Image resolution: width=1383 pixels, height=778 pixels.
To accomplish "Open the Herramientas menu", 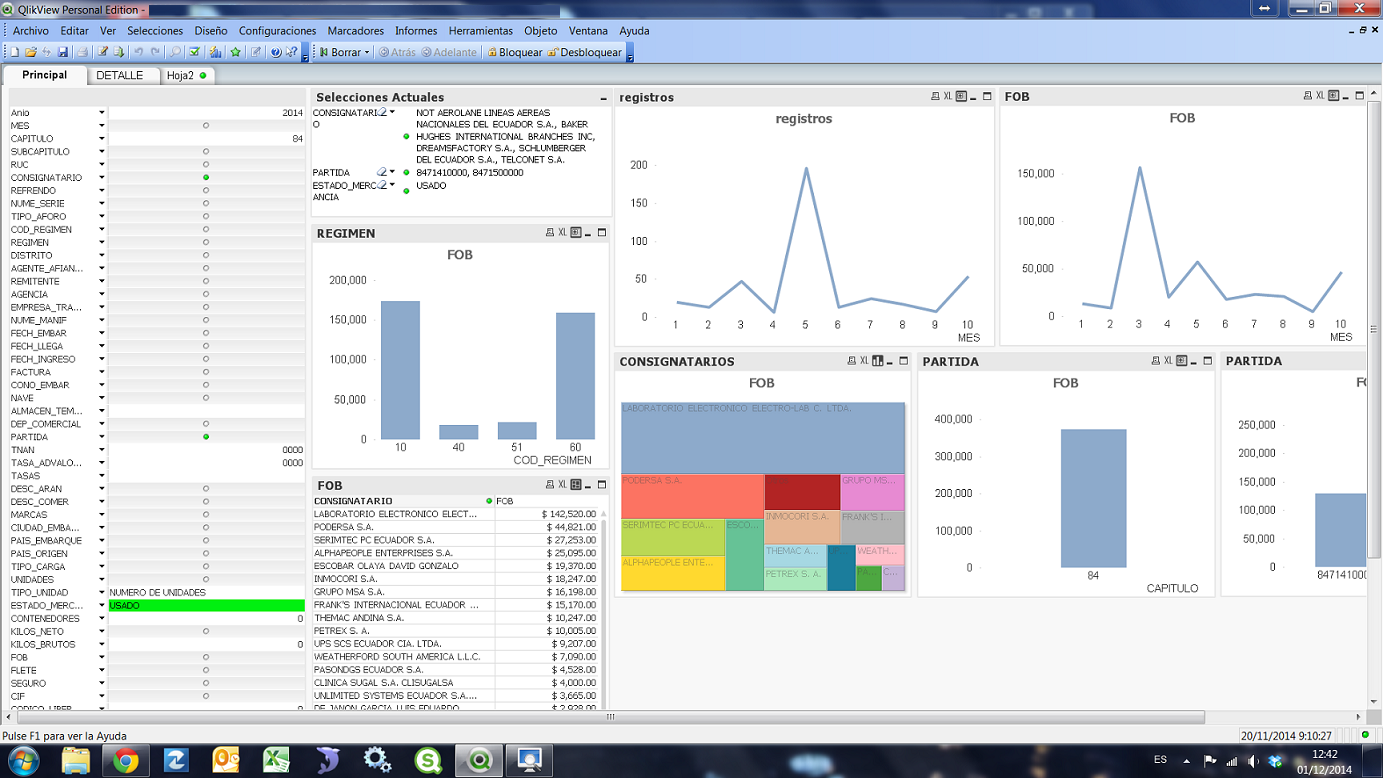I will (x=480, y=31).
